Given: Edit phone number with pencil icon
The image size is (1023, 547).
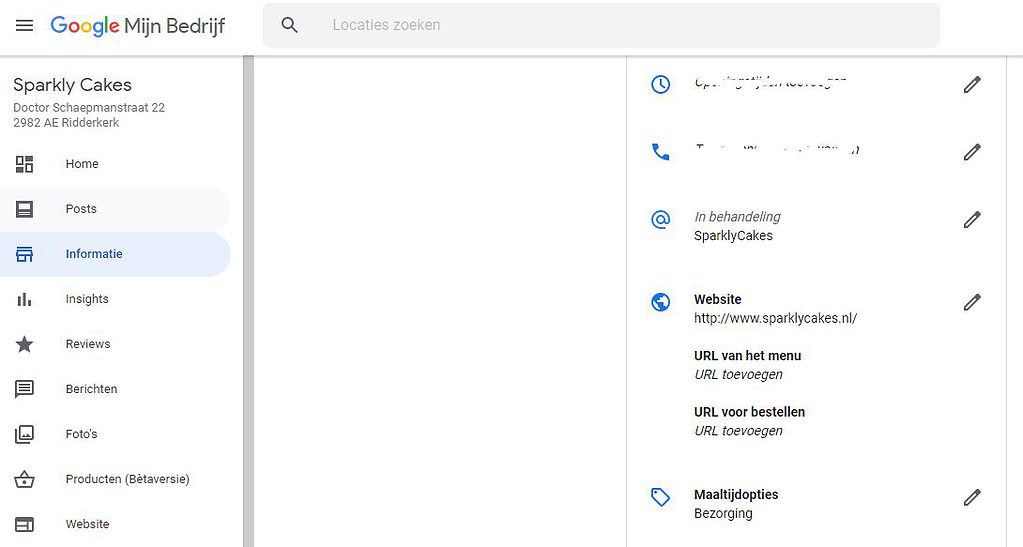Looking at the screenshot, I should pos(972,151).
